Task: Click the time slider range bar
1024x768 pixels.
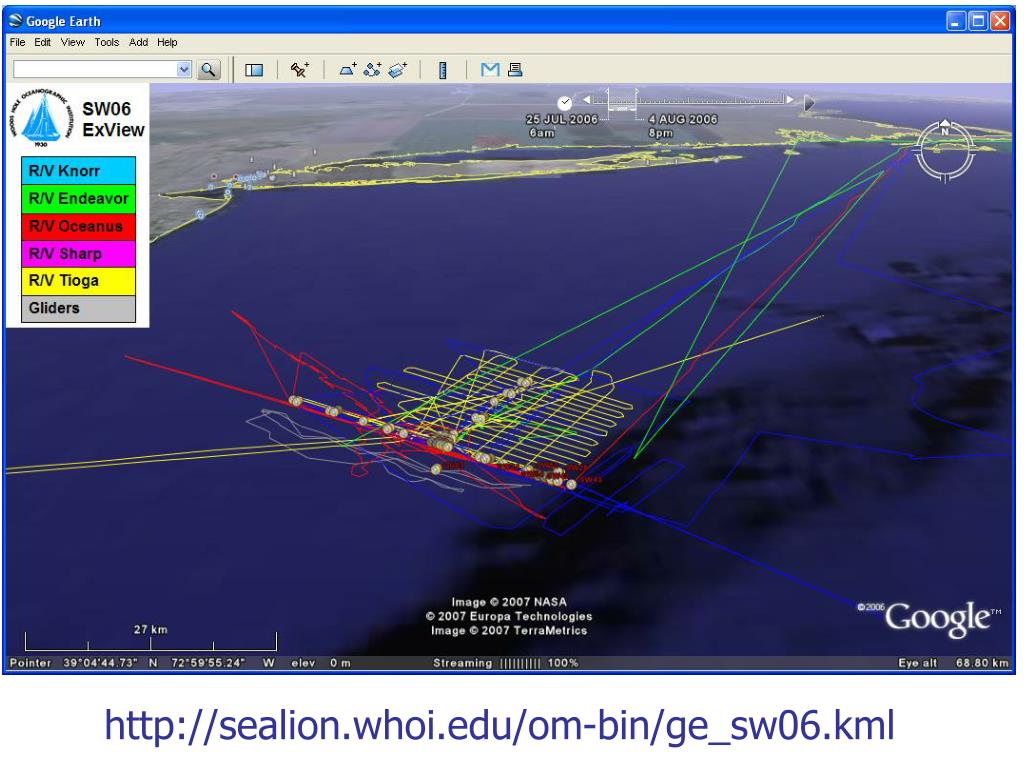Action: [688, 101]
